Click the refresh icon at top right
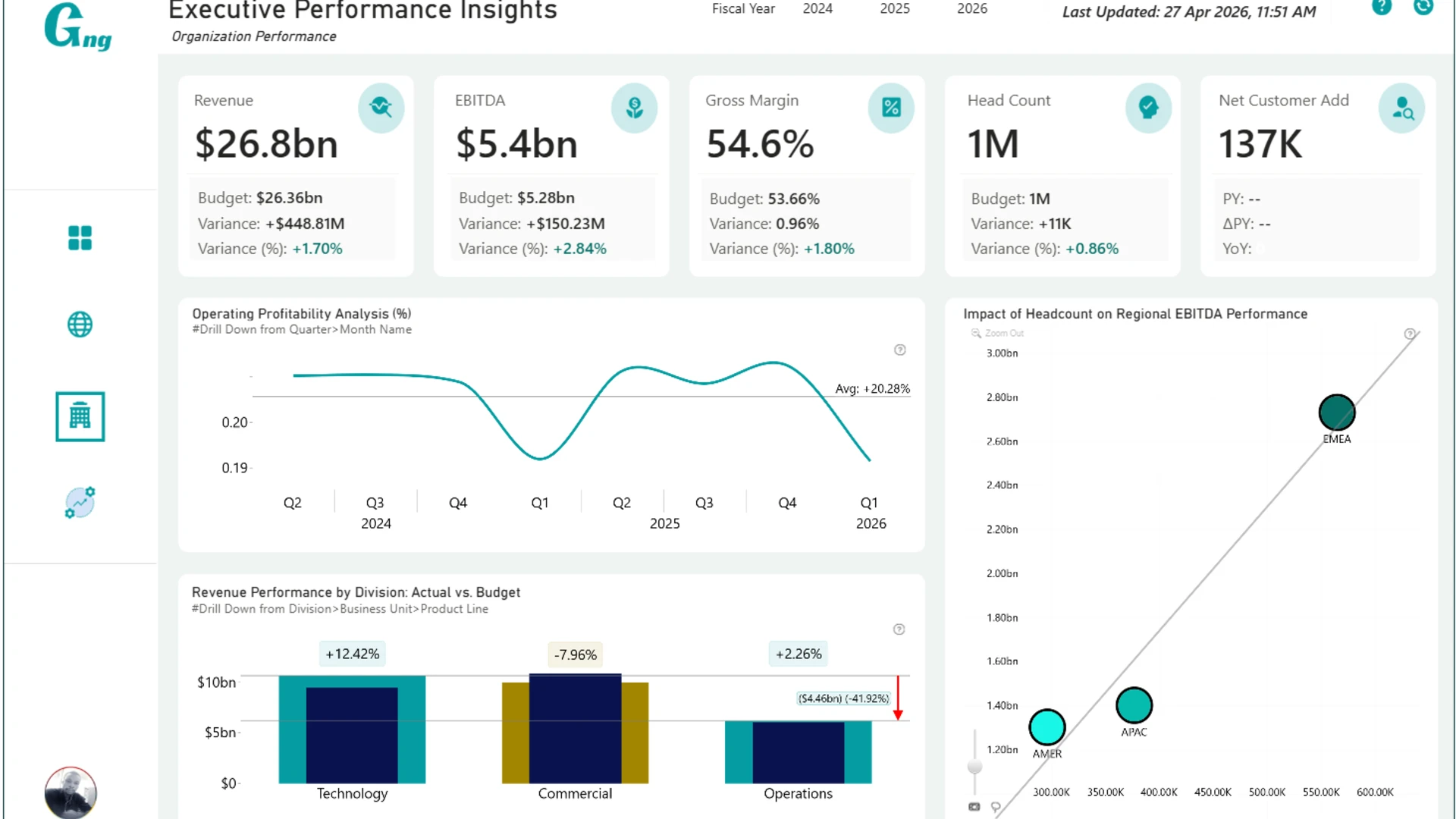 [x=1423, y=7]
